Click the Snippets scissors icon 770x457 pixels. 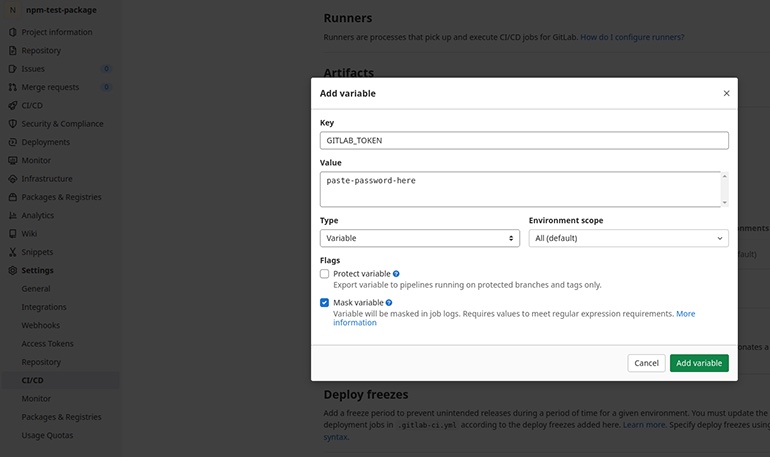(x=13, y=252)
